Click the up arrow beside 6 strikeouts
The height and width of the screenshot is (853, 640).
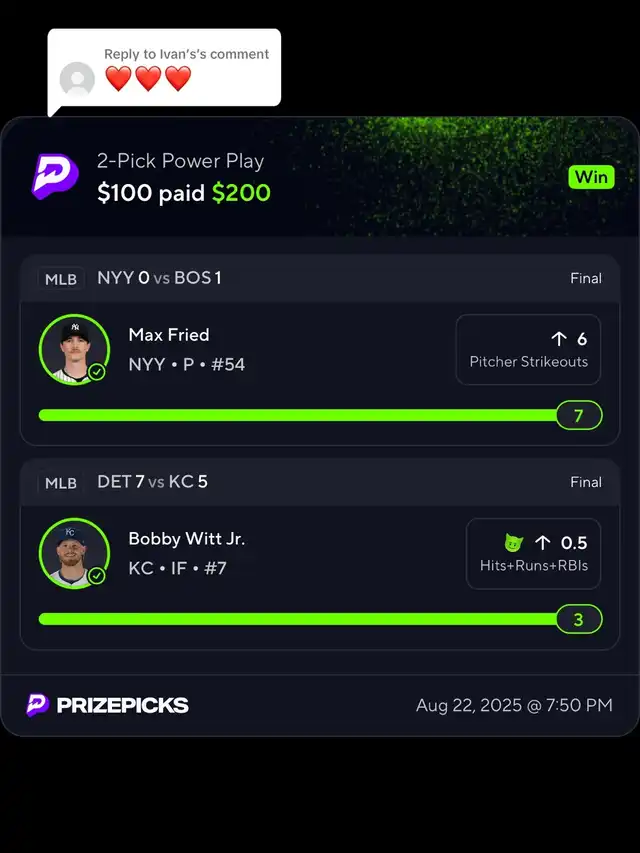click(559, 339)
